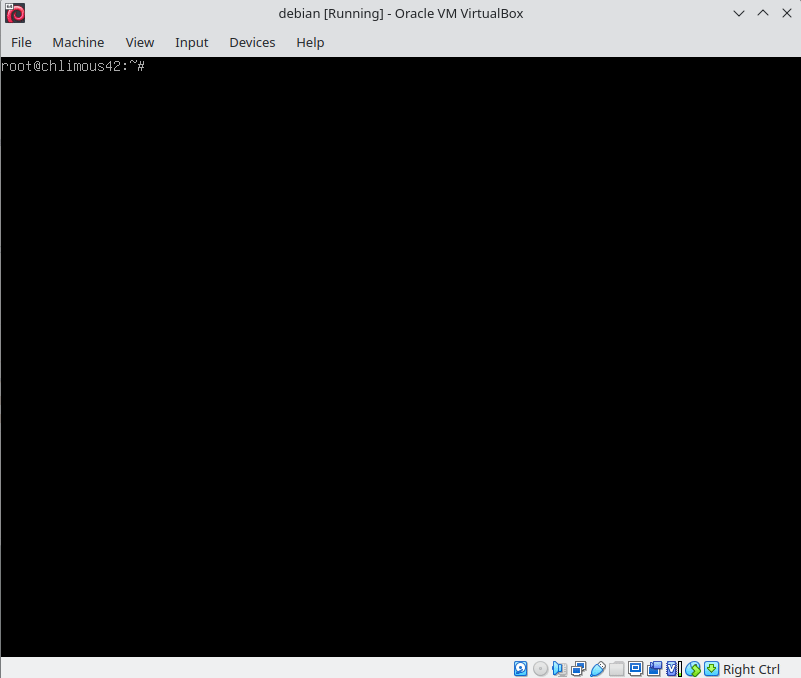Click the optical disc drive indicator icon
The height and width of the screenshot is (678, 801).
pos(540,668)
